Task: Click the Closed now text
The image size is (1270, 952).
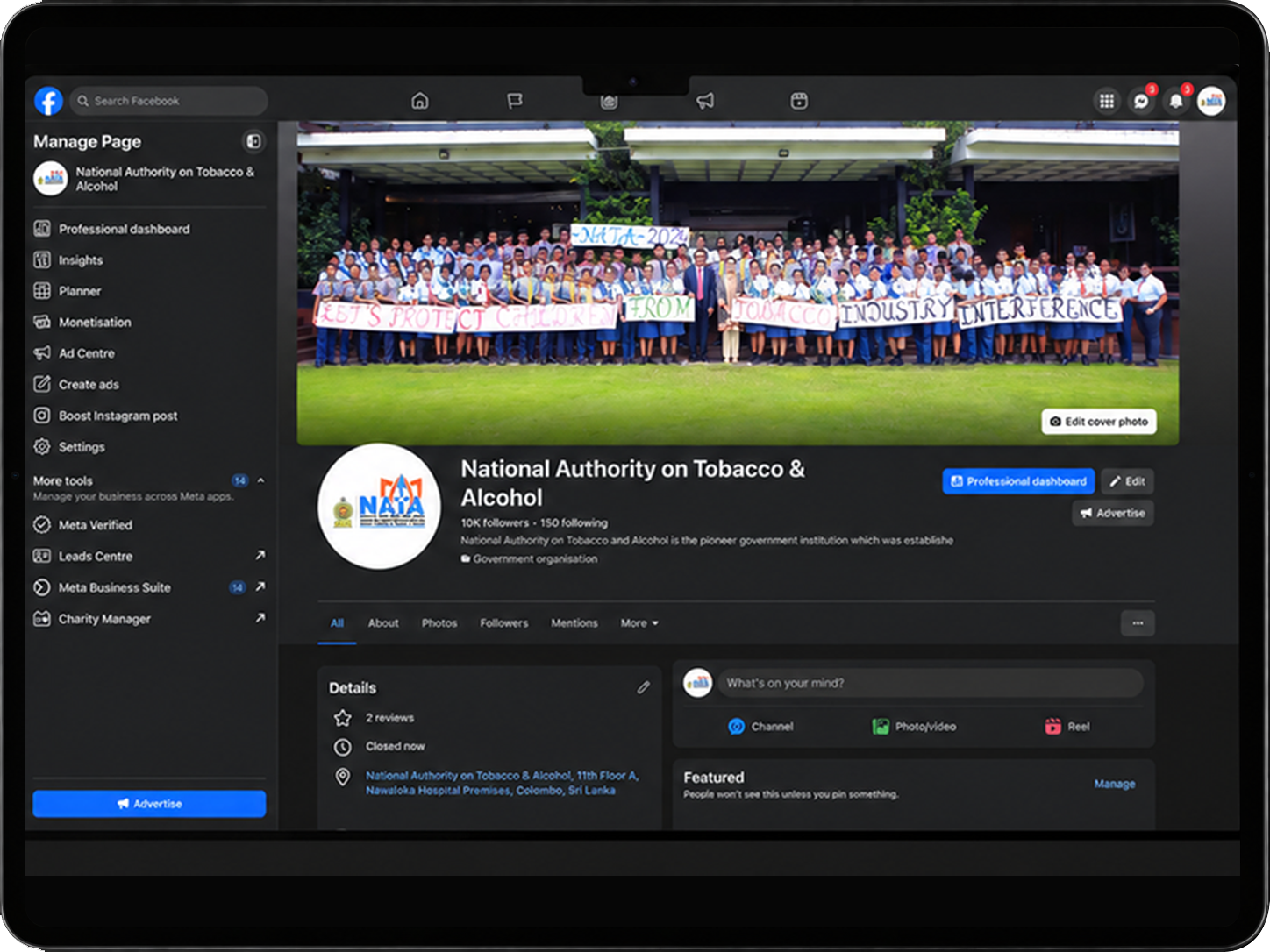Action: pyautogui.click(x=396, y=747)
